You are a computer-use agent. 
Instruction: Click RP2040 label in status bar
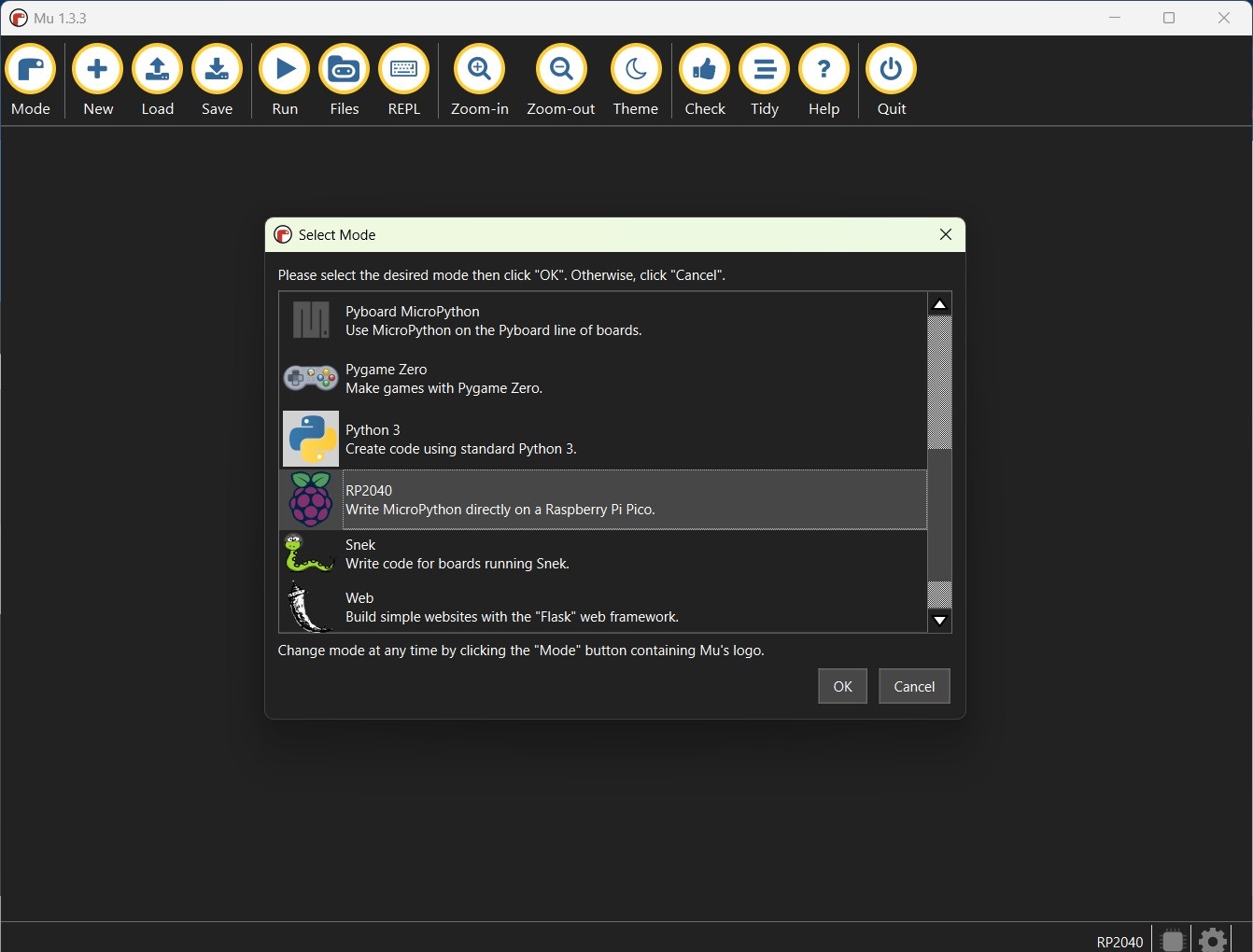[x=1119, y=942]
